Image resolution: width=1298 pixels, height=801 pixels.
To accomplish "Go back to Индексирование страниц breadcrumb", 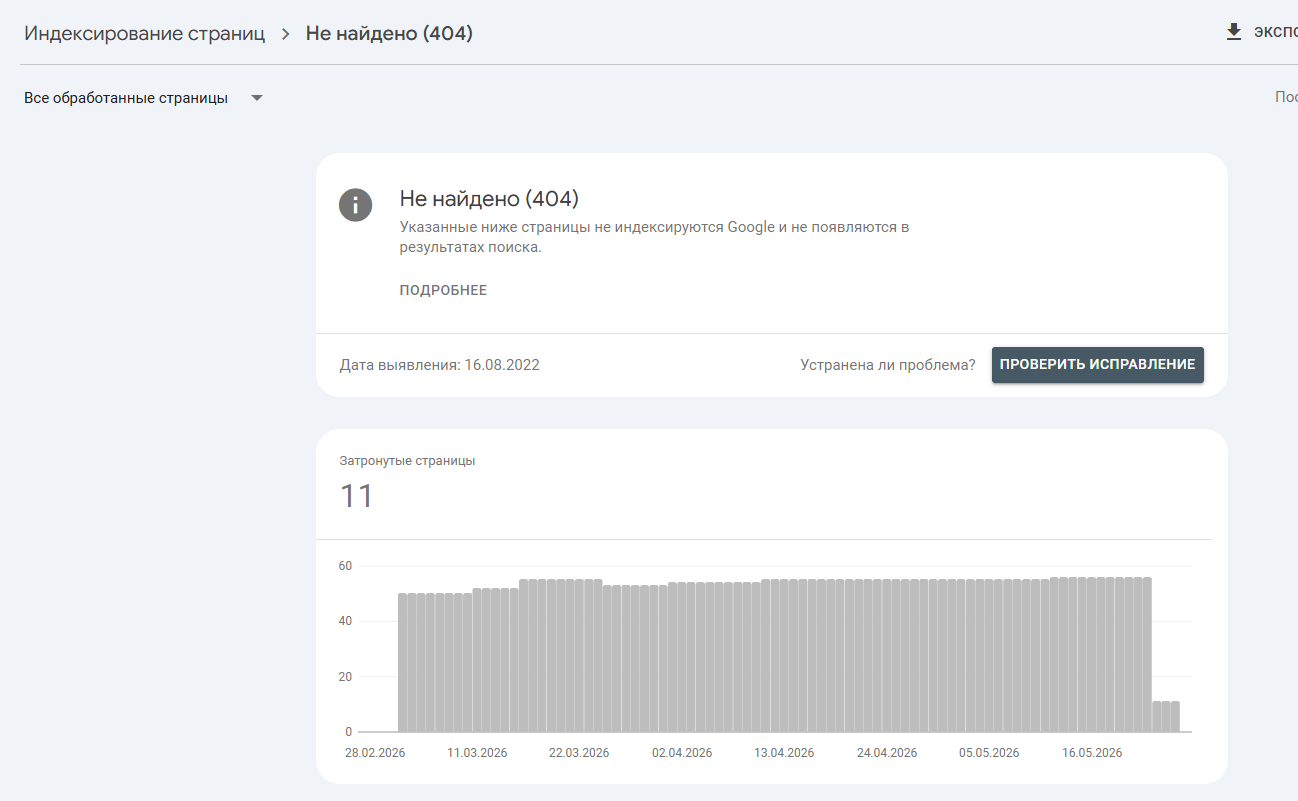I will tap(145, 33).
